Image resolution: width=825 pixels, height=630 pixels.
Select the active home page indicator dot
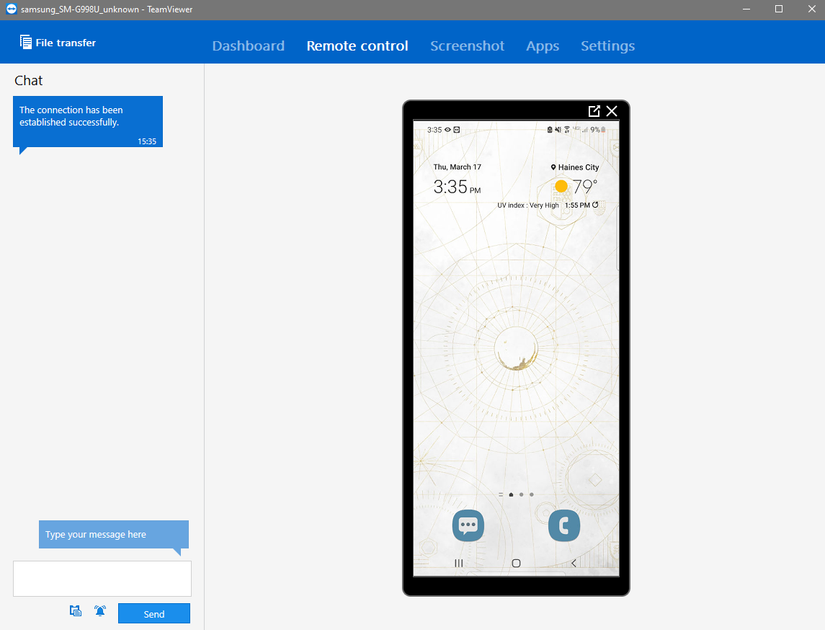pos(511,495)
